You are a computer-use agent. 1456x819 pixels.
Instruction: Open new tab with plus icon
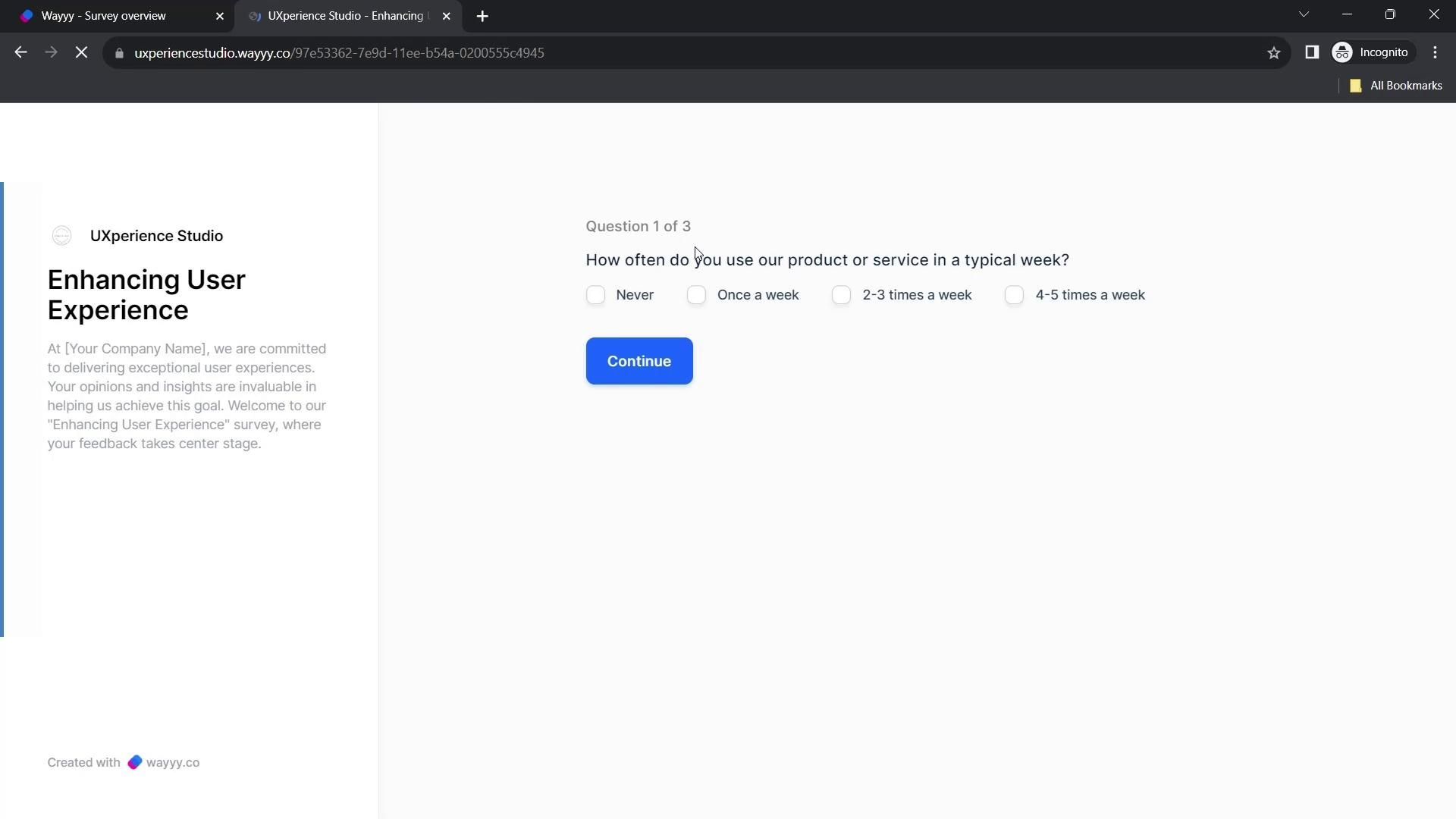(x=482, y=16)
